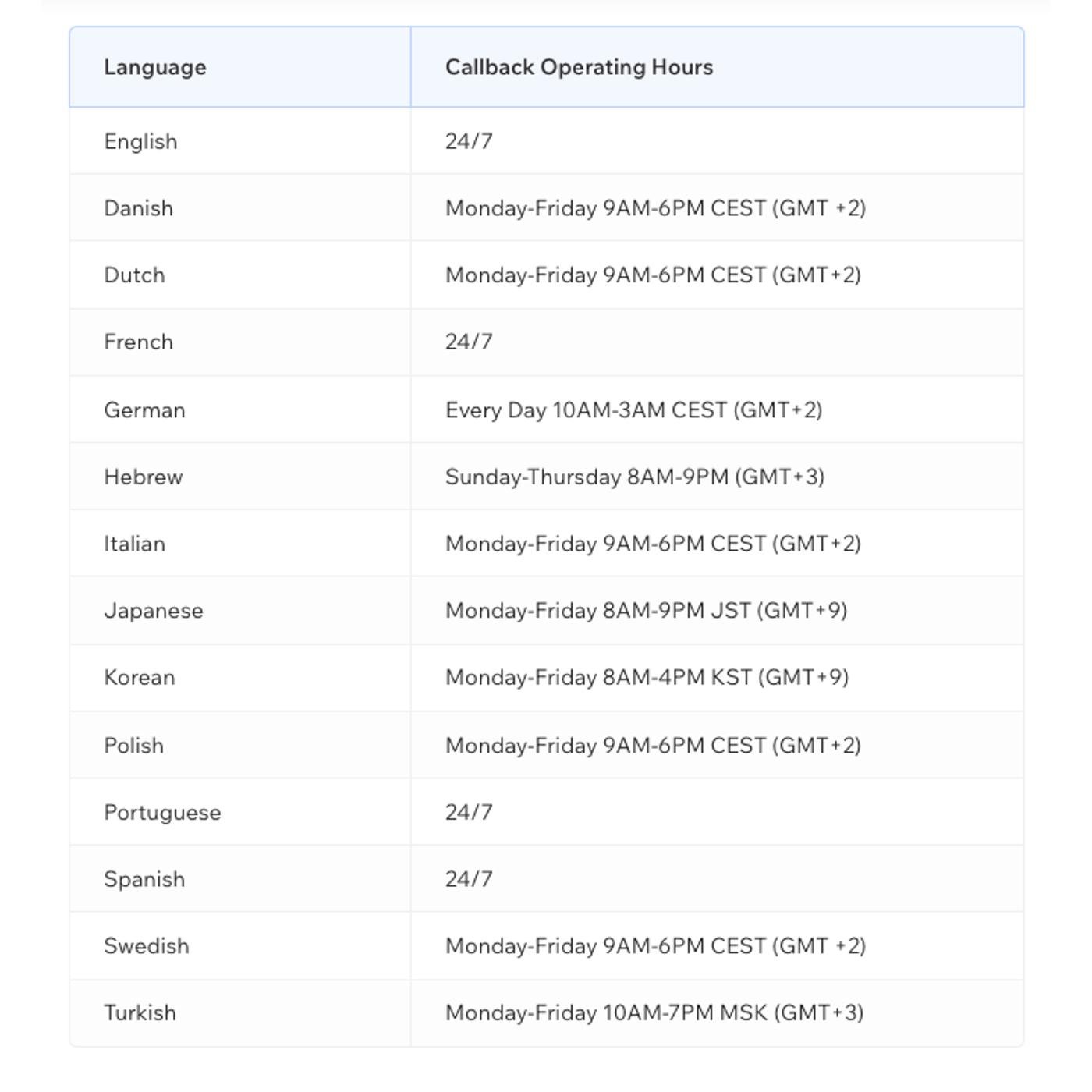Screen dimensions: 1092x1092
Task: Select the Hebrew language cell
Action: tap(240, 477)
